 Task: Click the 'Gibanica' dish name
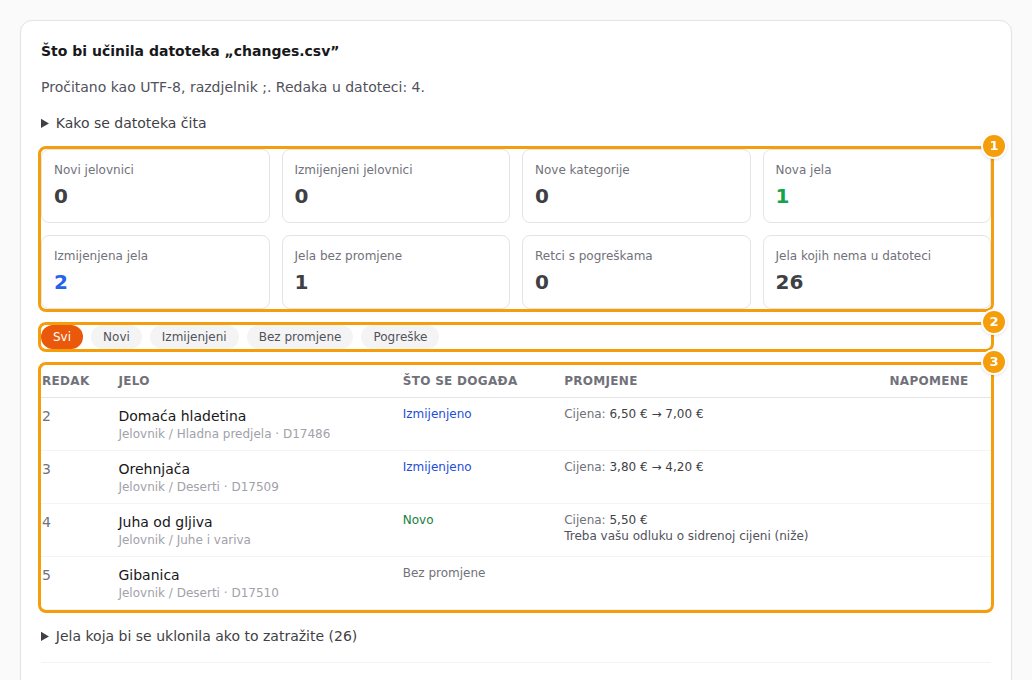click(x=149, y=575)
